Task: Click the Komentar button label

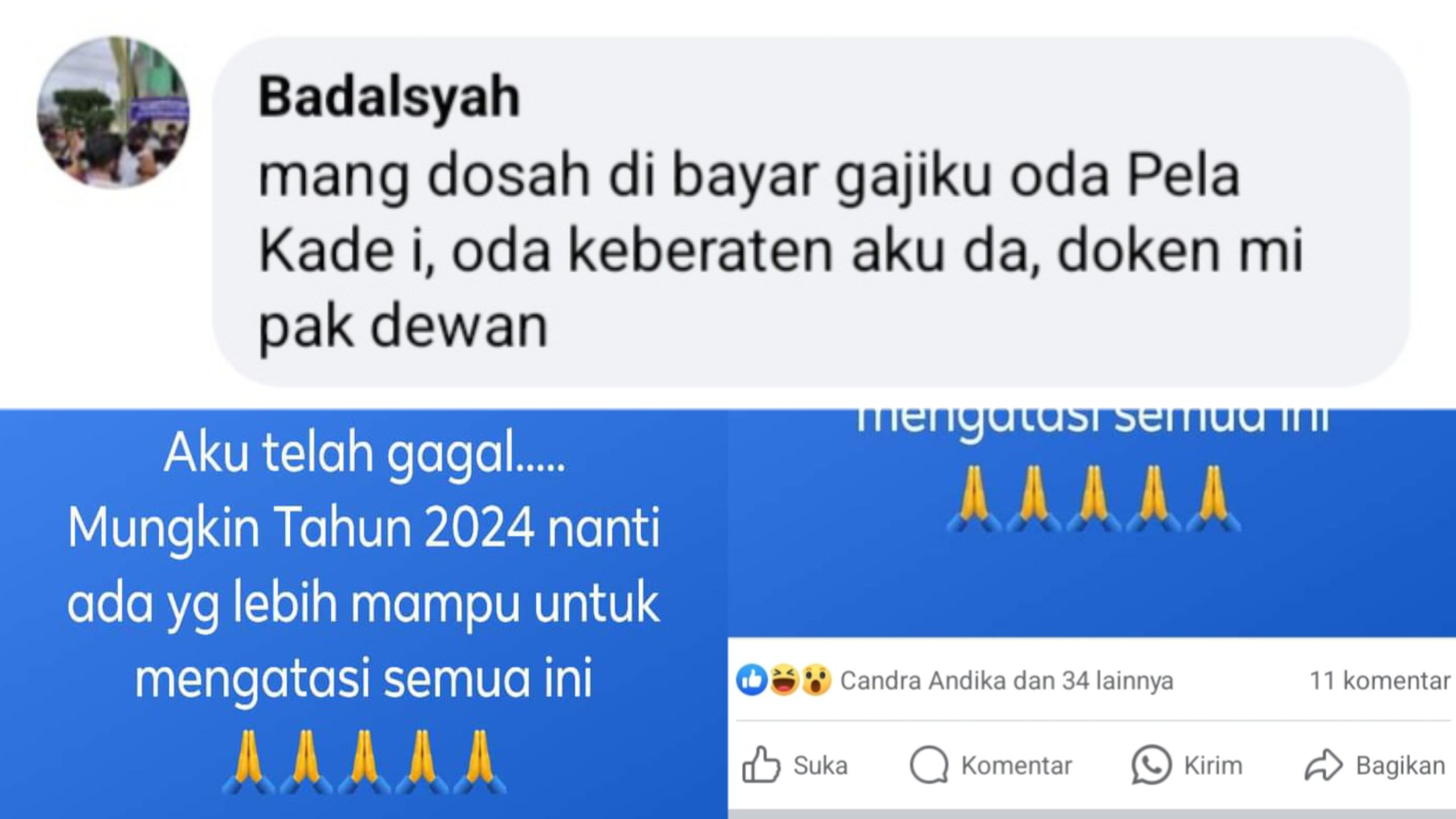Action: pos(1016,766)
